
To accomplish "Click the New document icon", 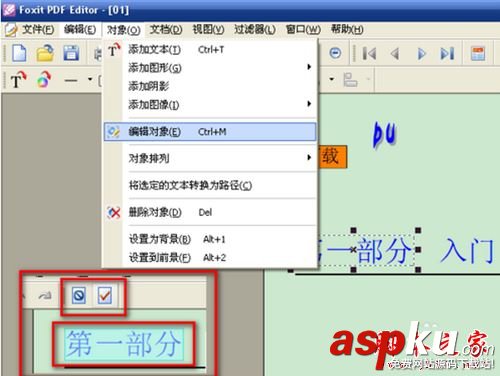I will 19,53.
